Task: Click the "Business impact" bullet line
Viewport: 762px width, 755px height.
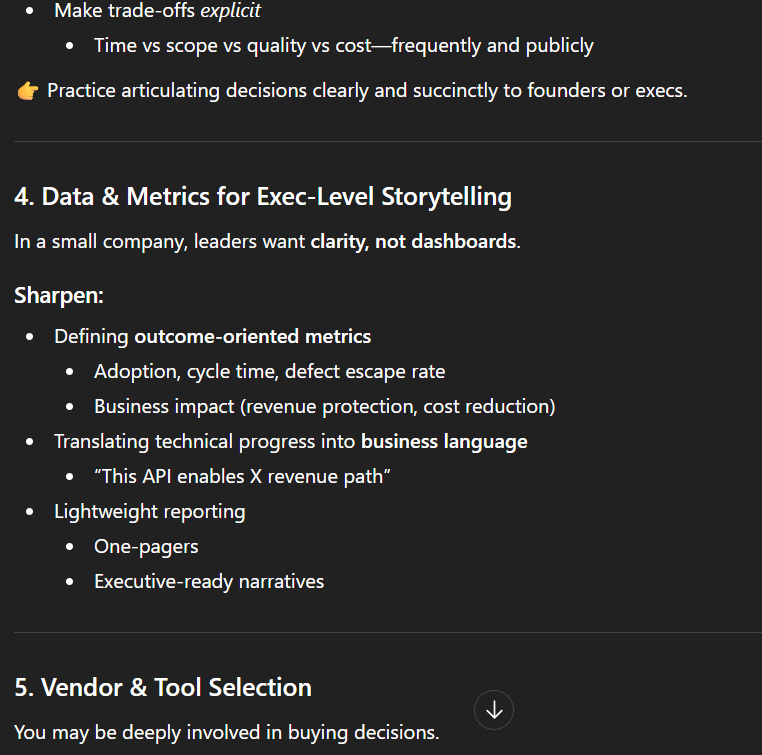Action: coord(324,406)
